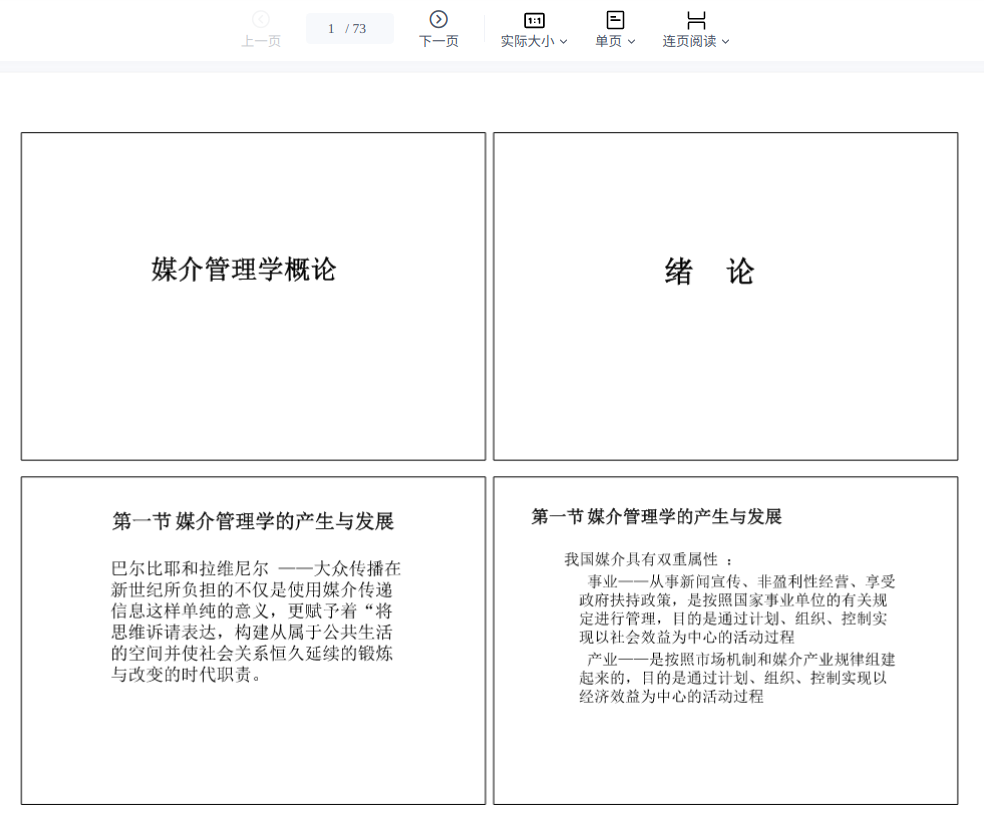984x814 pixels.
Task: Click the line 我国媒介具有双重属性
Action: point(648,559)
